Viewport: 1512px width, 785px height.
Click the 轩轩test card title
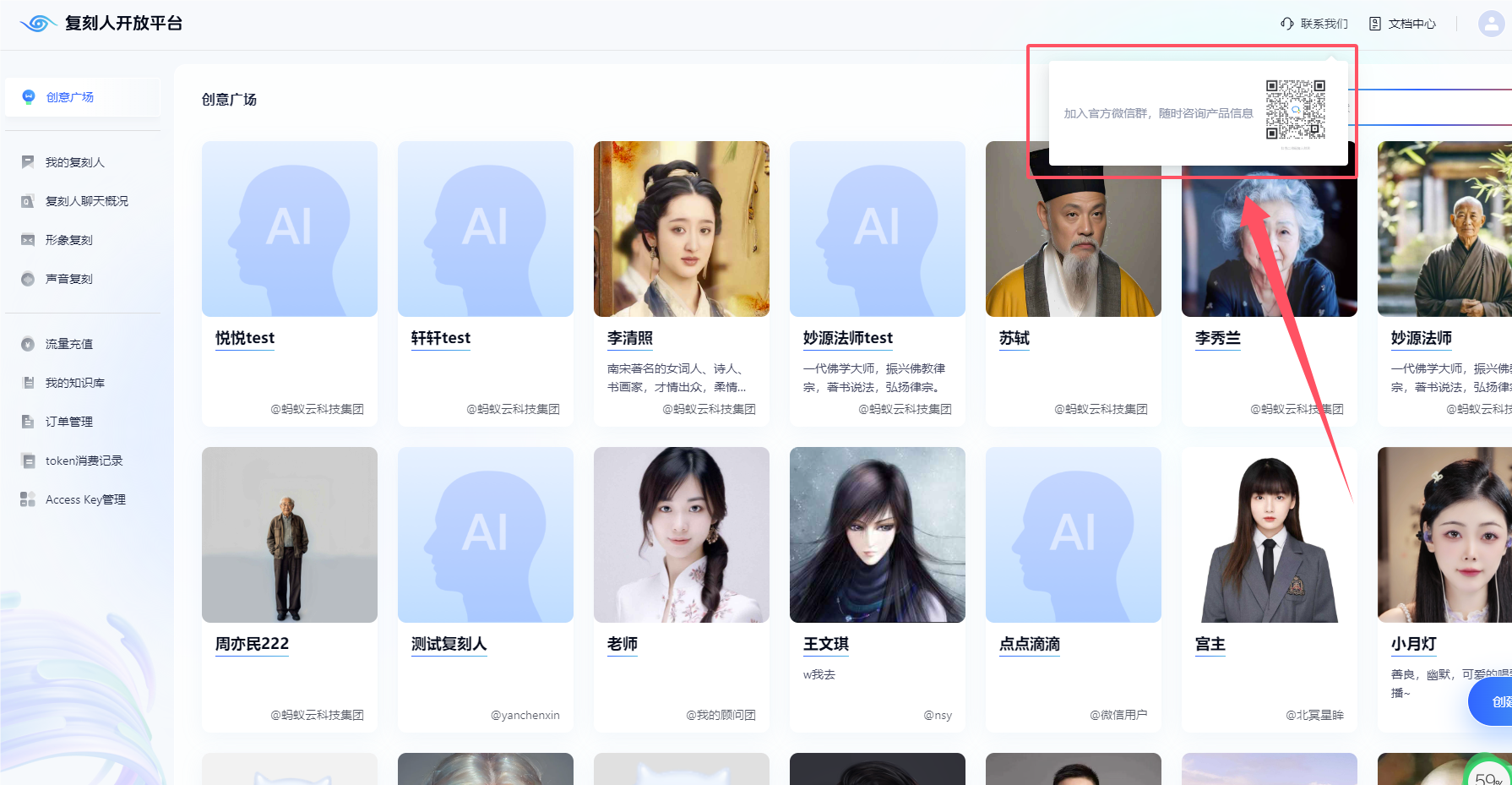441,338
